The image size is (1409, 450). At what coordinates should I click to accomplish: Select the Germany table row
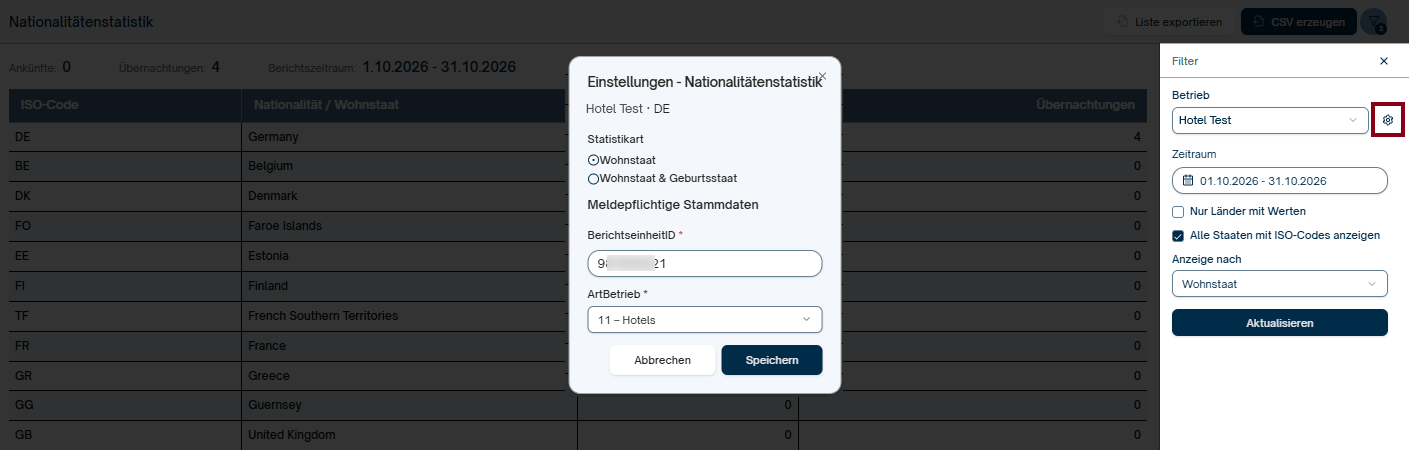click(578, 136)
